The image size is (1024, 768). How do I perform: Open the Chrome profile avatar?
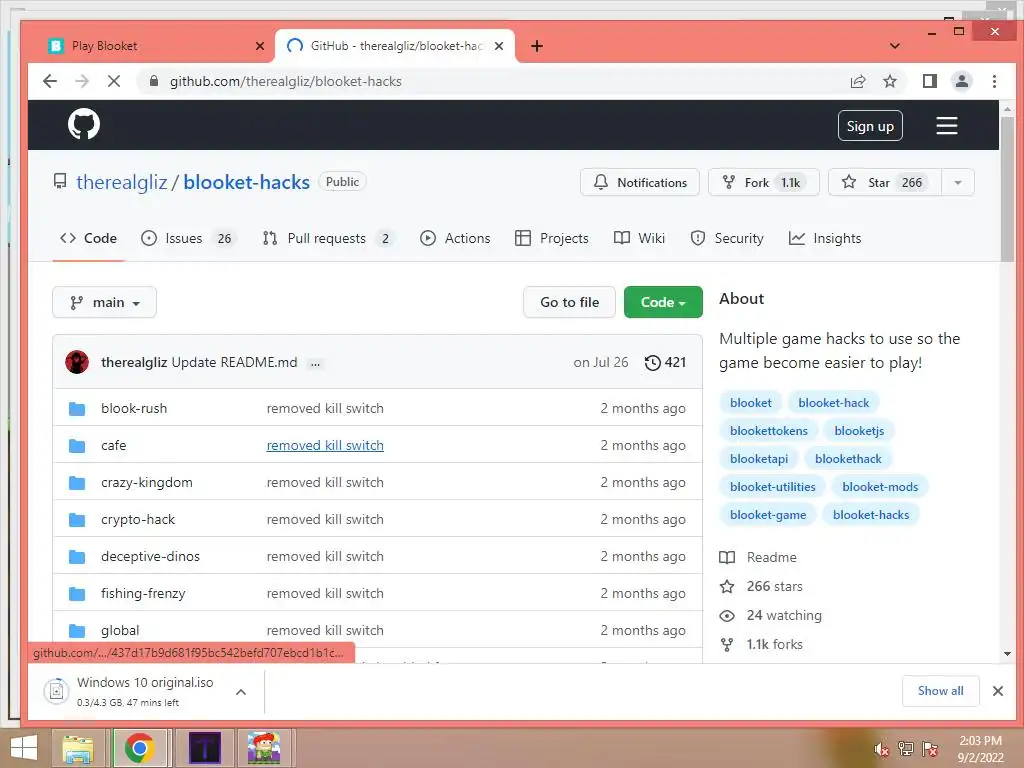[961, 81]
